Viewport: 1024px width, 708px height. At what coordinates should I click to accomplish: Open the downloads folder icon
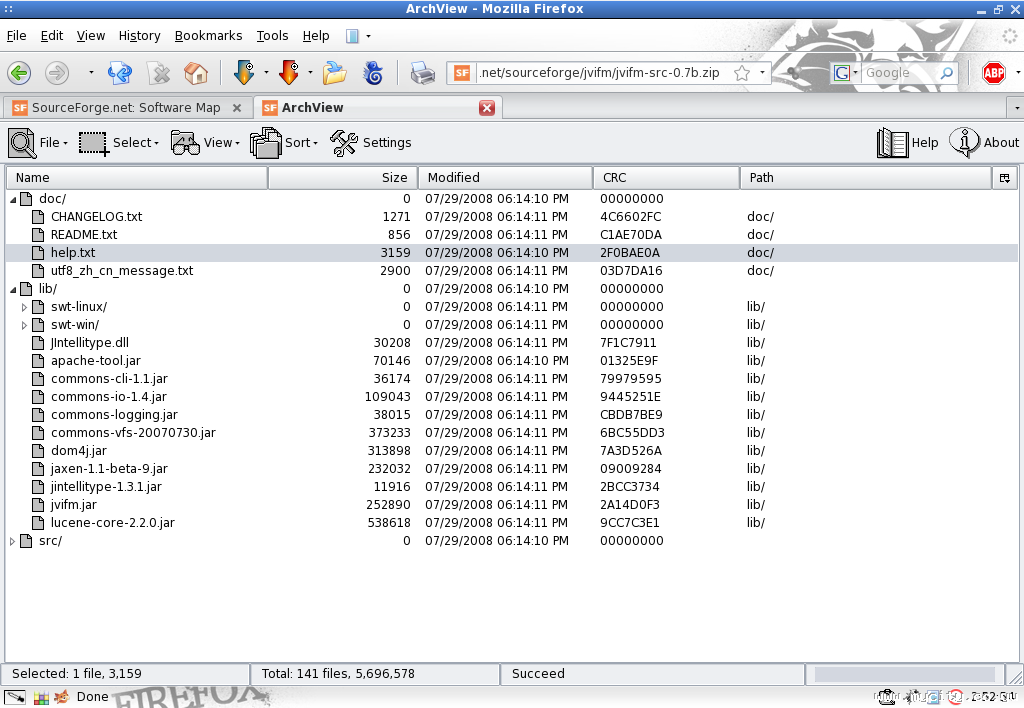tap(334, 72)
